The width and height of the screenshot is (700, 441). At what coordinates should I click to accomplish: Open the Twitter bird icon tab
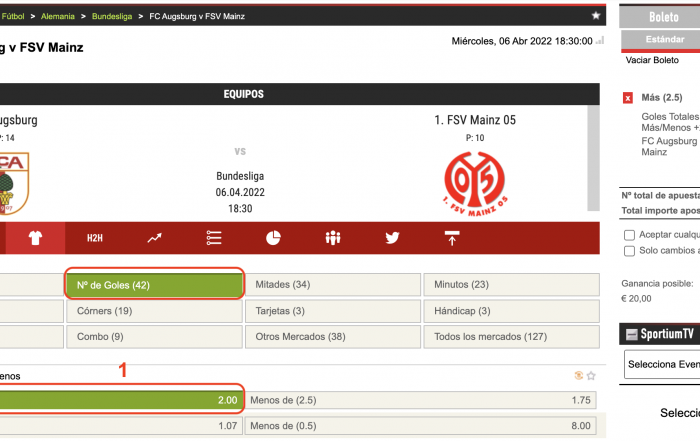pyautogui.click(x=392, y=238)
